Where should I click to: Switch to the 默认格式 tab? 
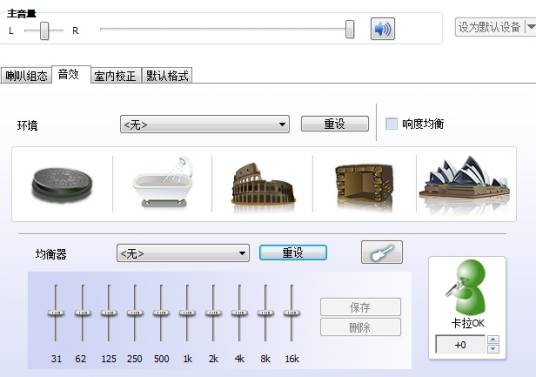pyautogui.click(x=167, y=76)
